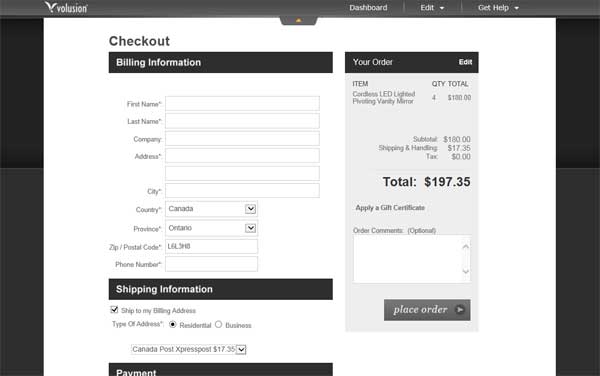600x376 pixels.
Task: Select the Business address type
Action: (x=218, y=324)
